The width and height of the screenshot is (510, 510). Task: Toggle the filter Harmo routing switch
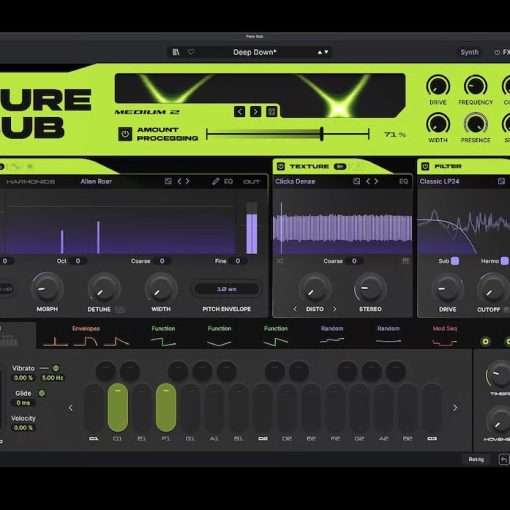click(505, 261)
